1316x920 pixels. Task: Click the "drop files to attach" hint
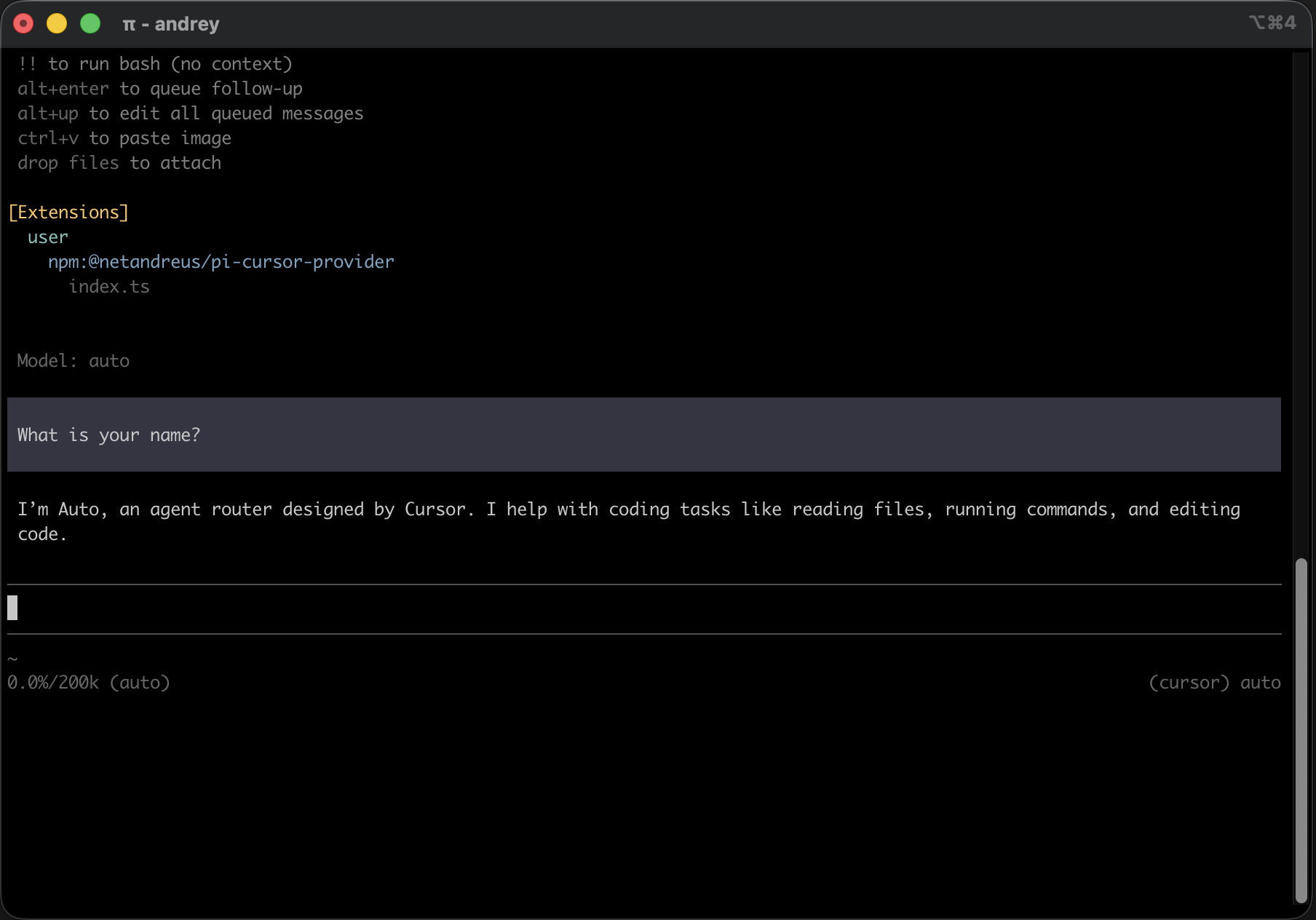tap(119, 163)
